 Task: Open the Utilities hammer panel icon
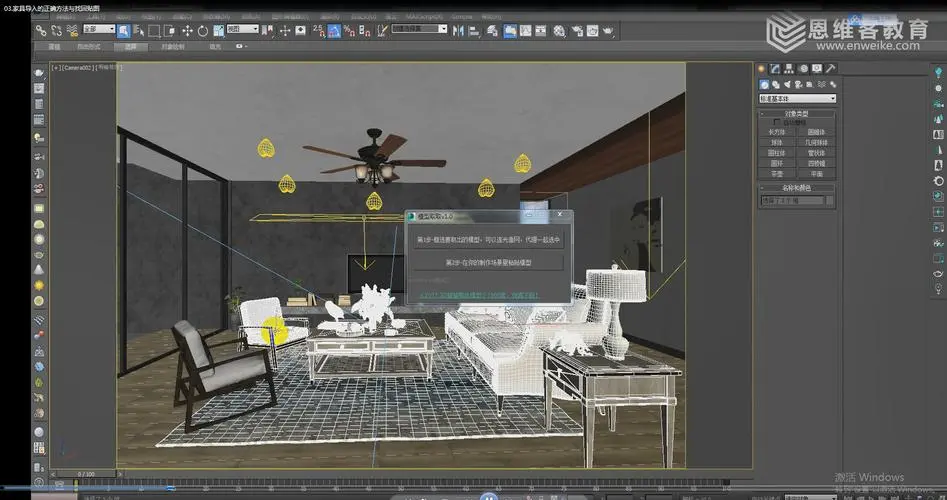(x=831, y=69)
